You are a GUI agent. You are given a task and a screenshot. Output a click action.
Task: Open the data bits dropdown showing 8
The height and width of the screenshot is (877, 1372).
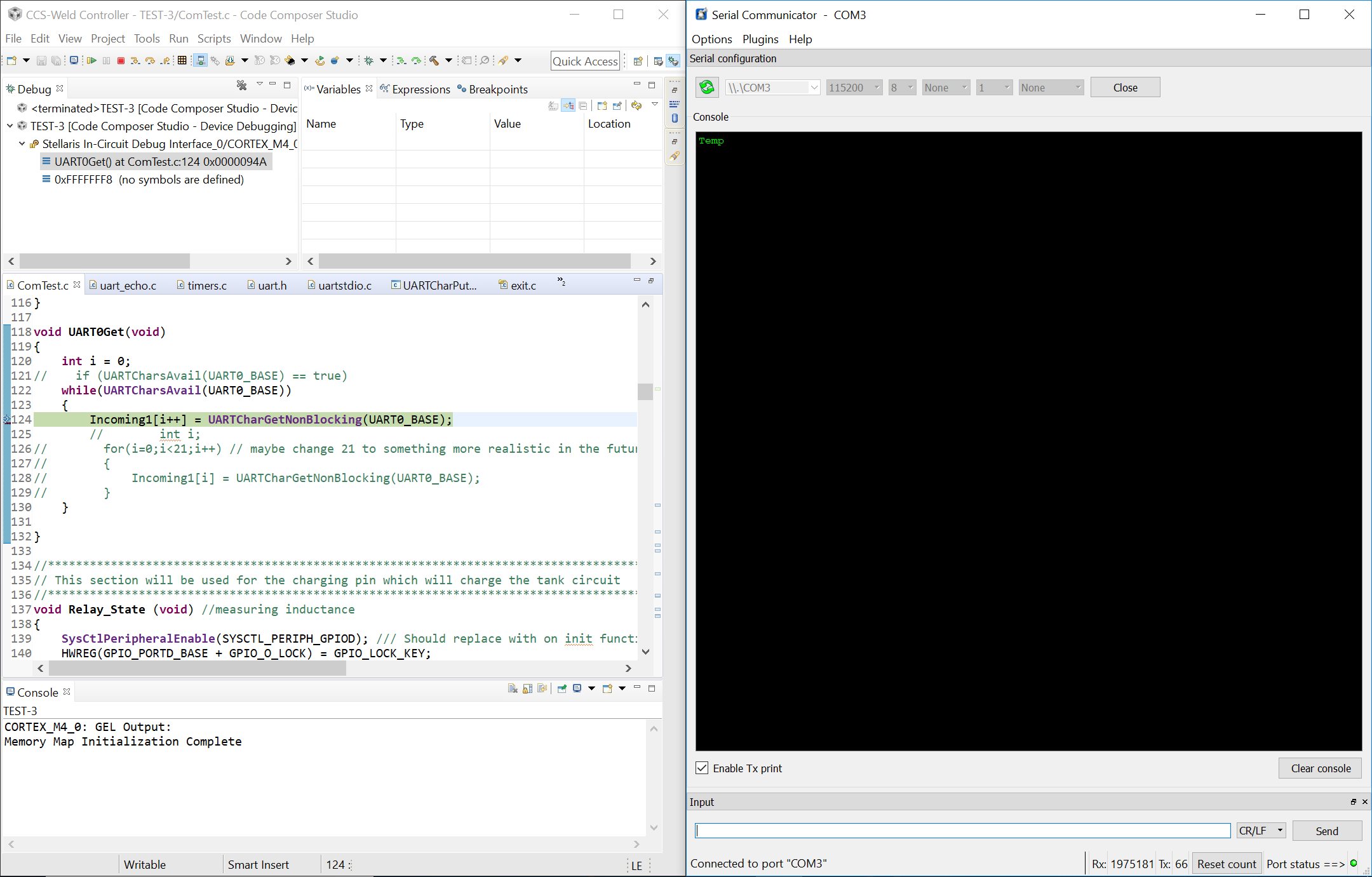(902, 88)
